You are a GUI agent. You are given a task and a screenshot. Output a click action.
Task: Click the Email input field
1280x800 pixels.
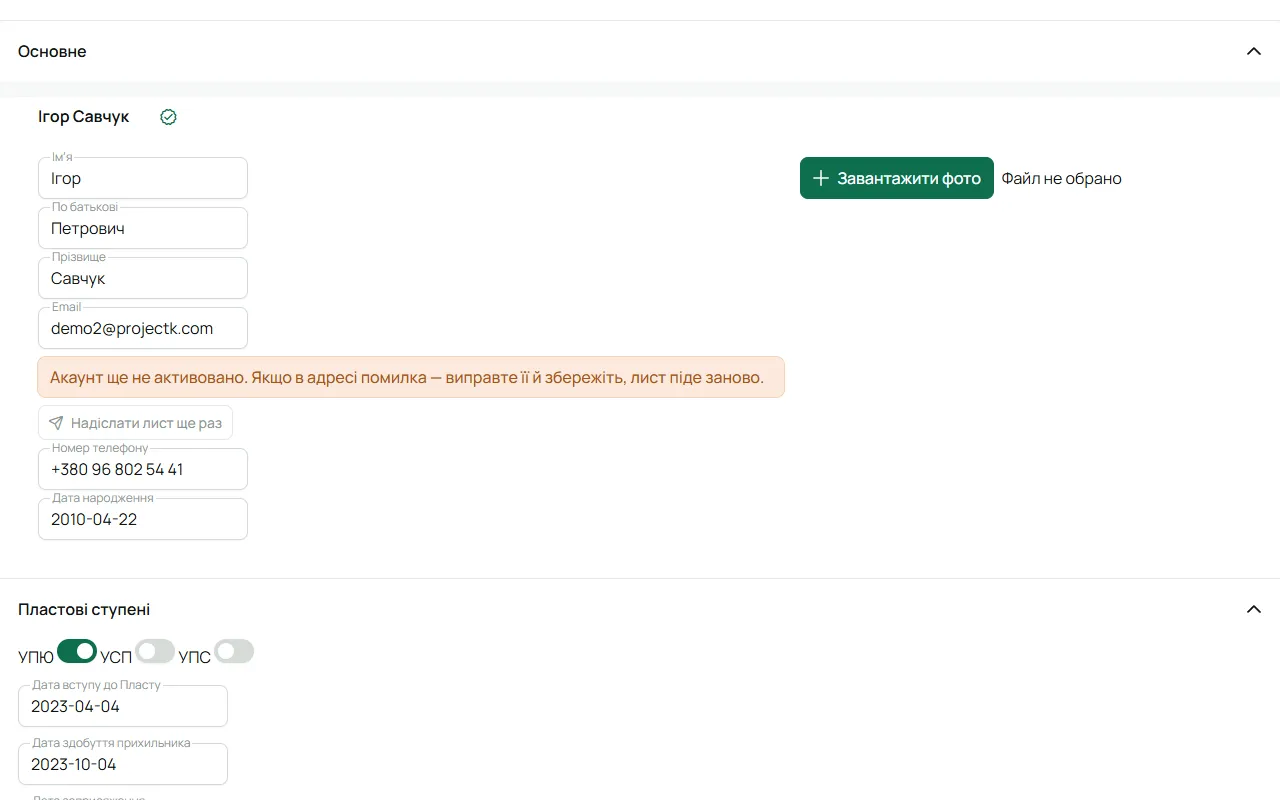click(x=143, y=328)
